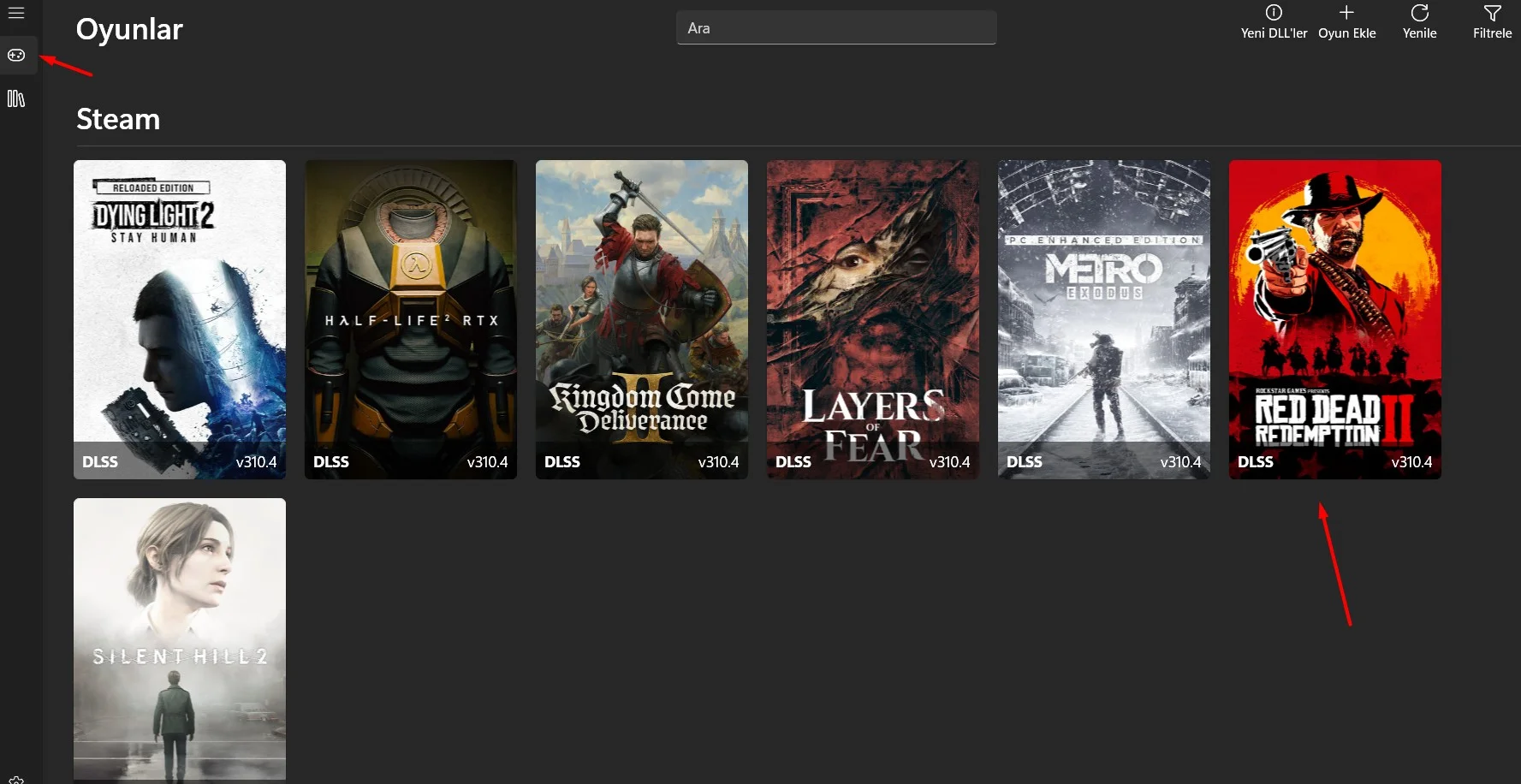Open the Layers of Fear game card
The image size is (1521, 784).
[x=873, y=319]
